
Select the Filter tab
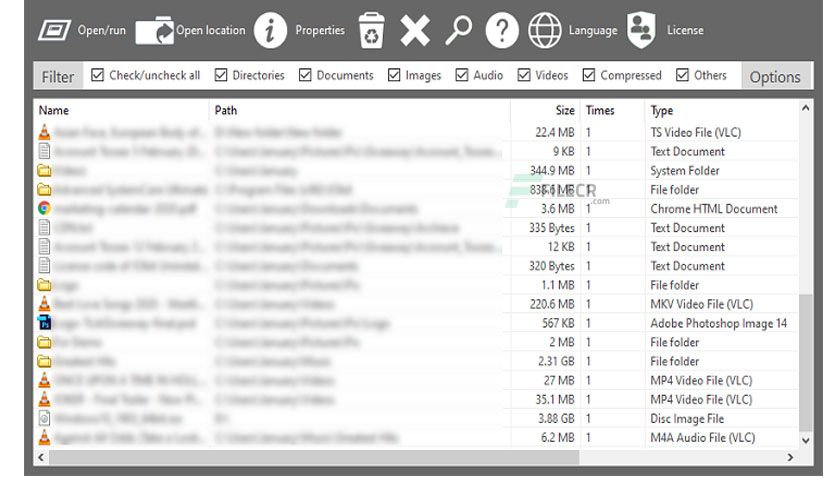pyautogui.click(x=58, y=77)
